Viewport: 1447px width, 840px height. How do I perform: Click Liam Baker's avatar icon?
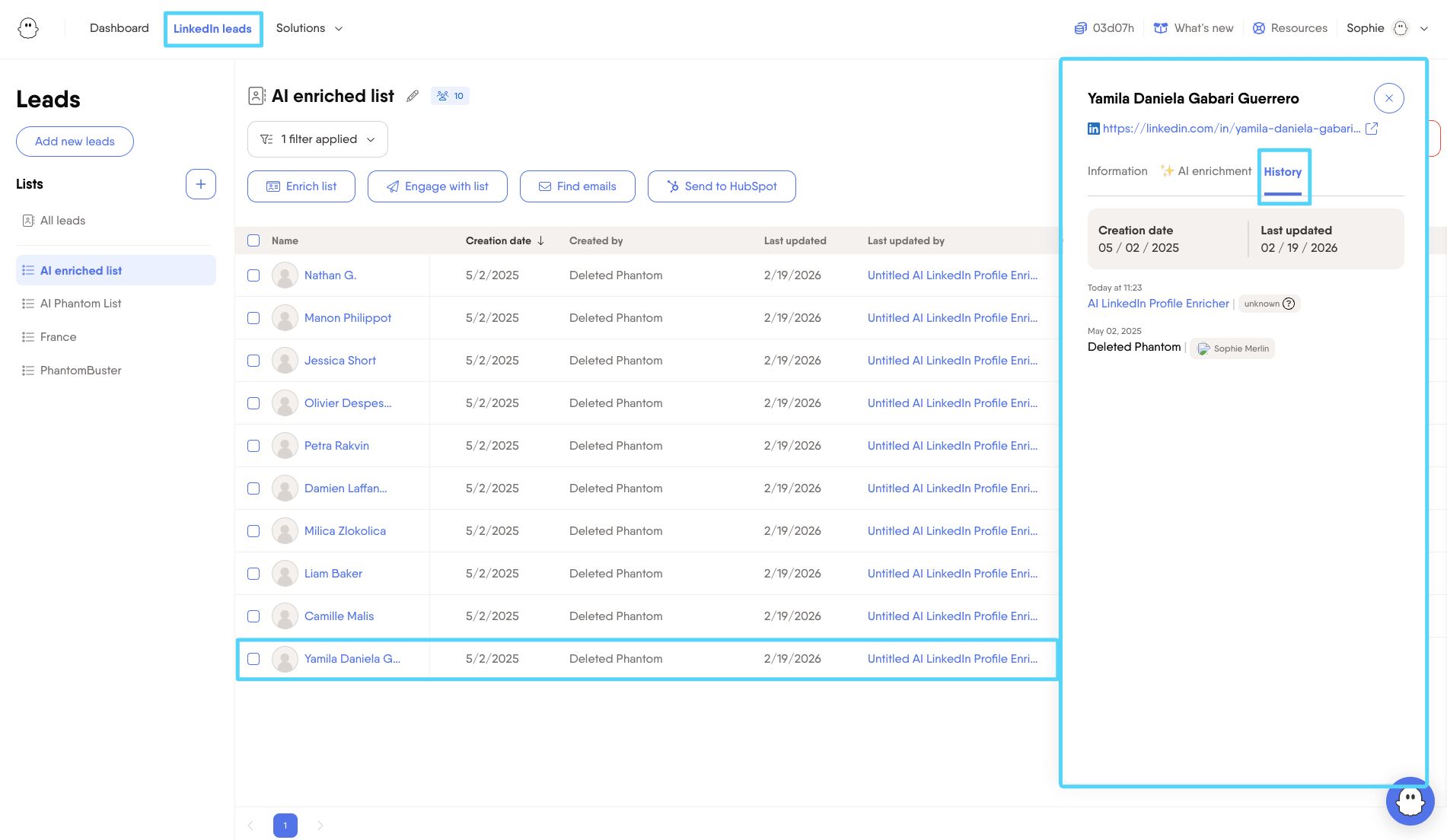[x=285, y=574]
